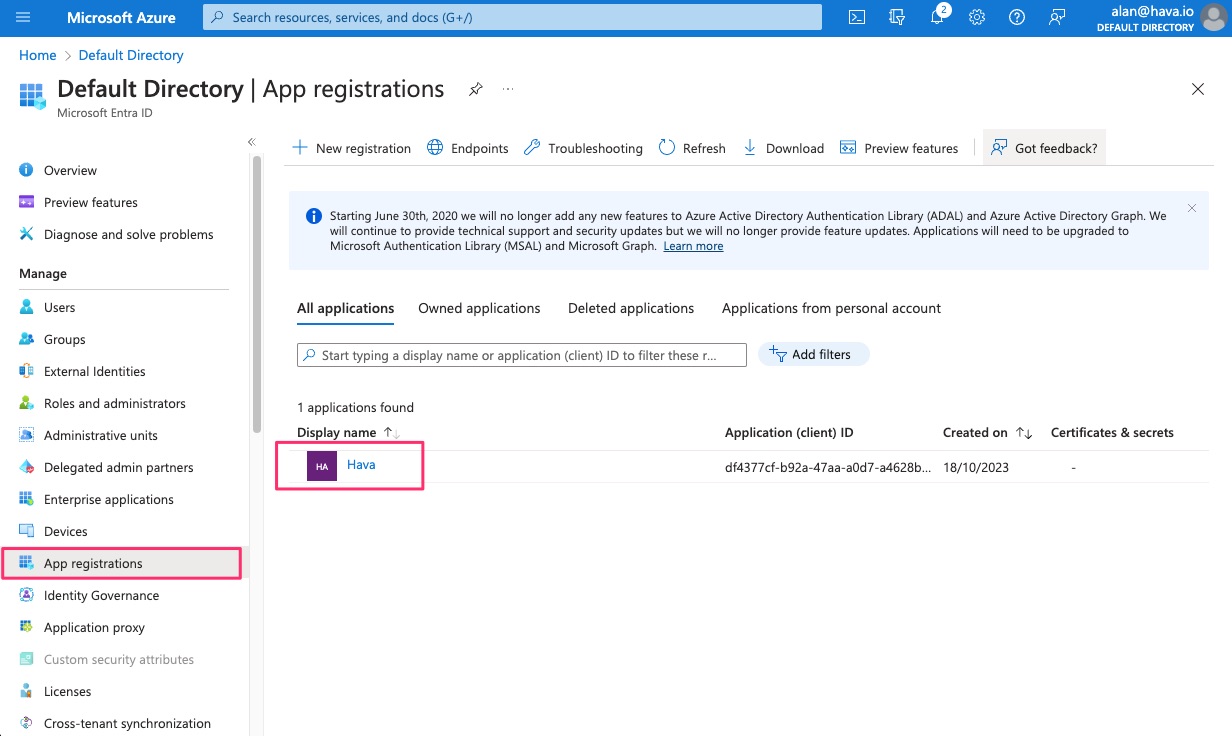Open the Hava application link
Viewport: 1232px width, 736px height.
pyautogui.click(x=361, y=465)
